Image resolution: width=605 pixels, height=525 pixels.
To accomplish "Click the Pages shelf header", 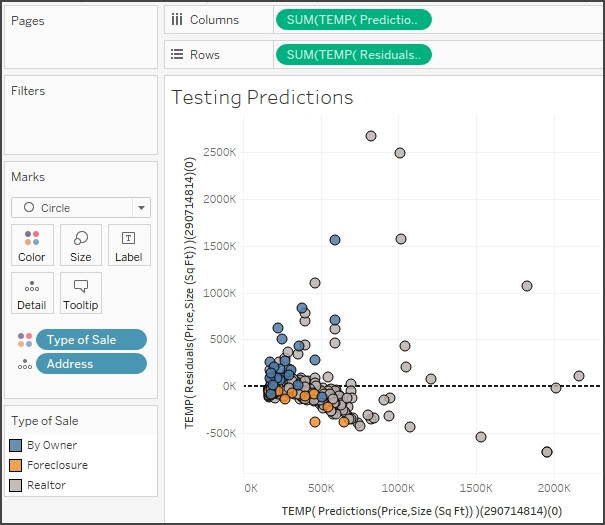I will [x=27, y=21].
